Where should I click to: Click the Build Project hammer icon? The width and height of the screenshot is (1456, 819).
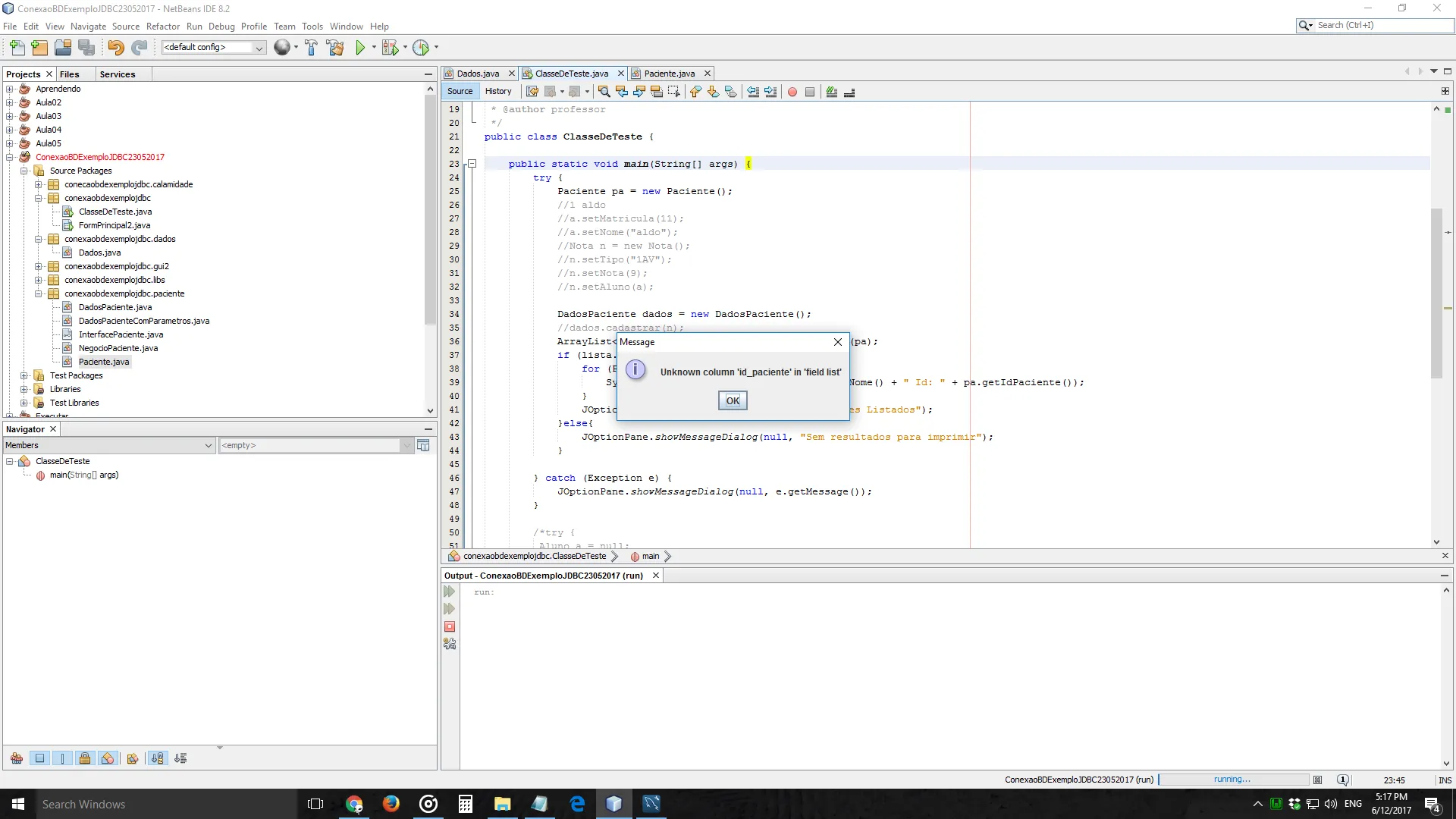coord(311,48)
